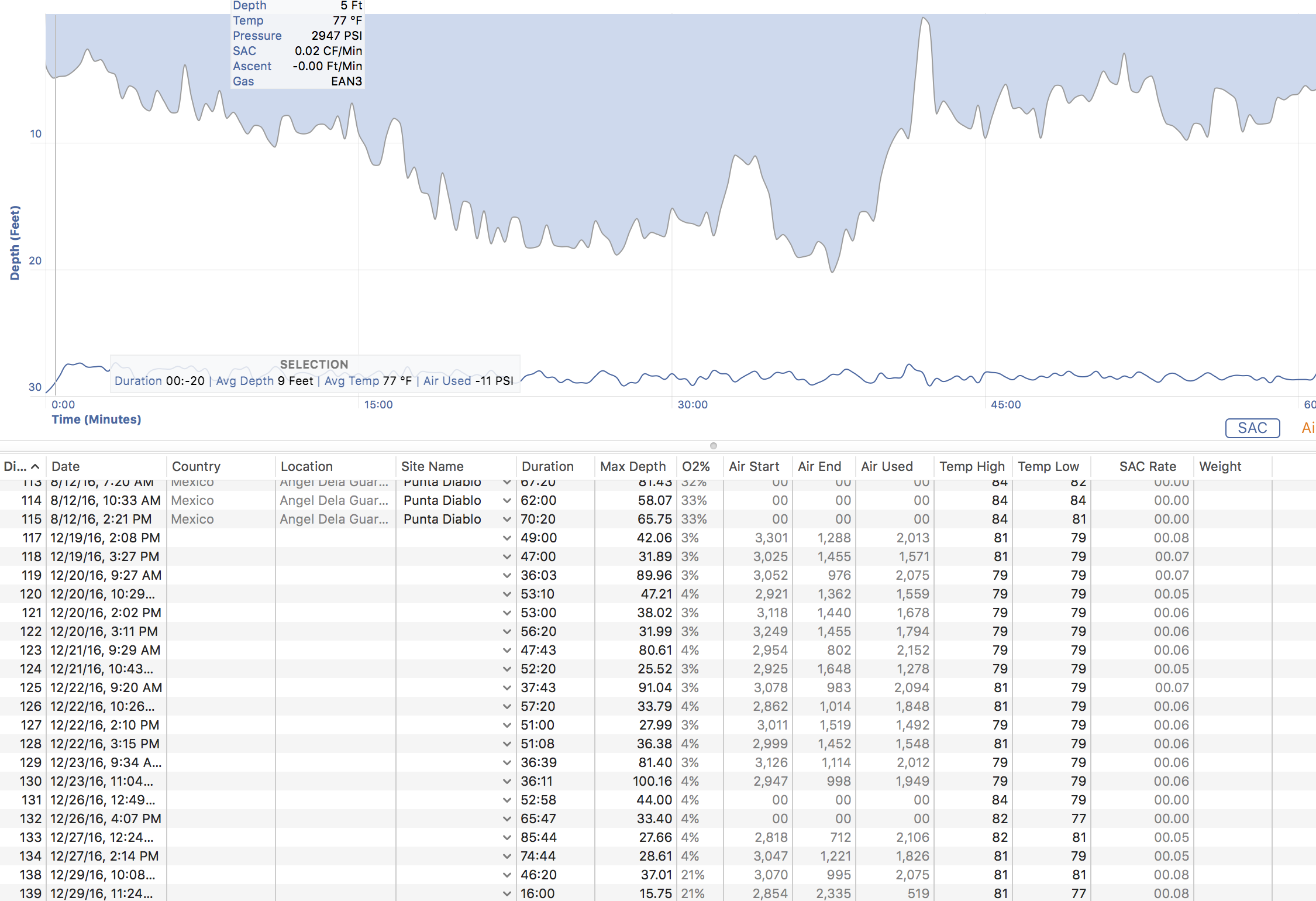Click the split-view divider handle dot

(713, 446)
